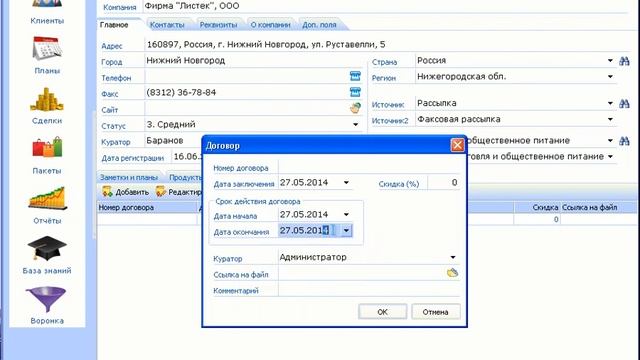Open the Дата начала date dropdown
The image size is (640, 360).
[346, 214]
